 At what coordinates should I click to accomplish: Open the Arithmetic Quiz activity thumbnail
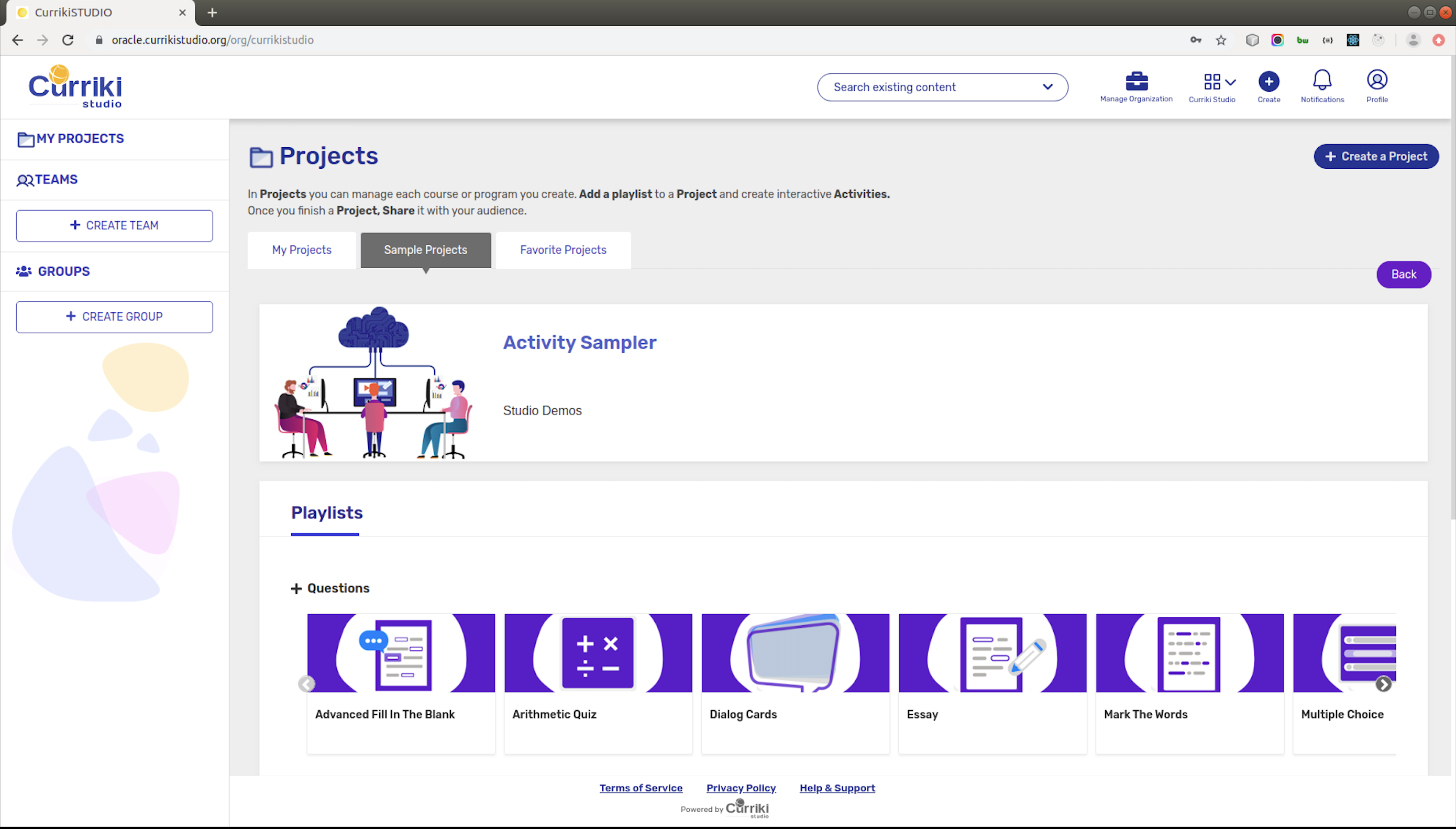(x=598, y=653)
